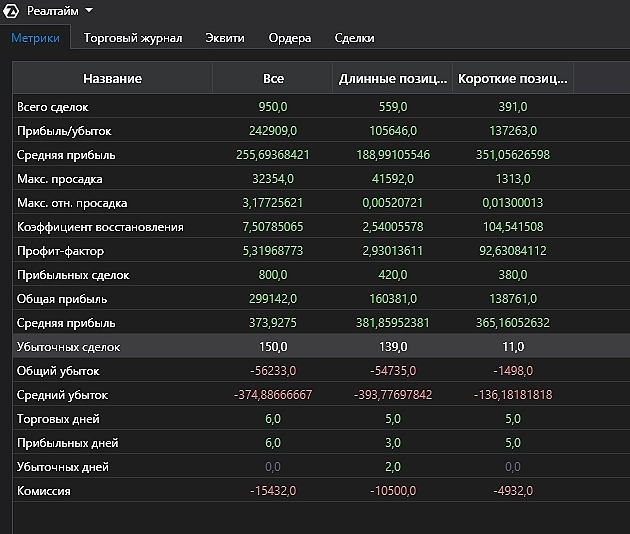
Task: Click the application logo icon
Action: (12, 10)
